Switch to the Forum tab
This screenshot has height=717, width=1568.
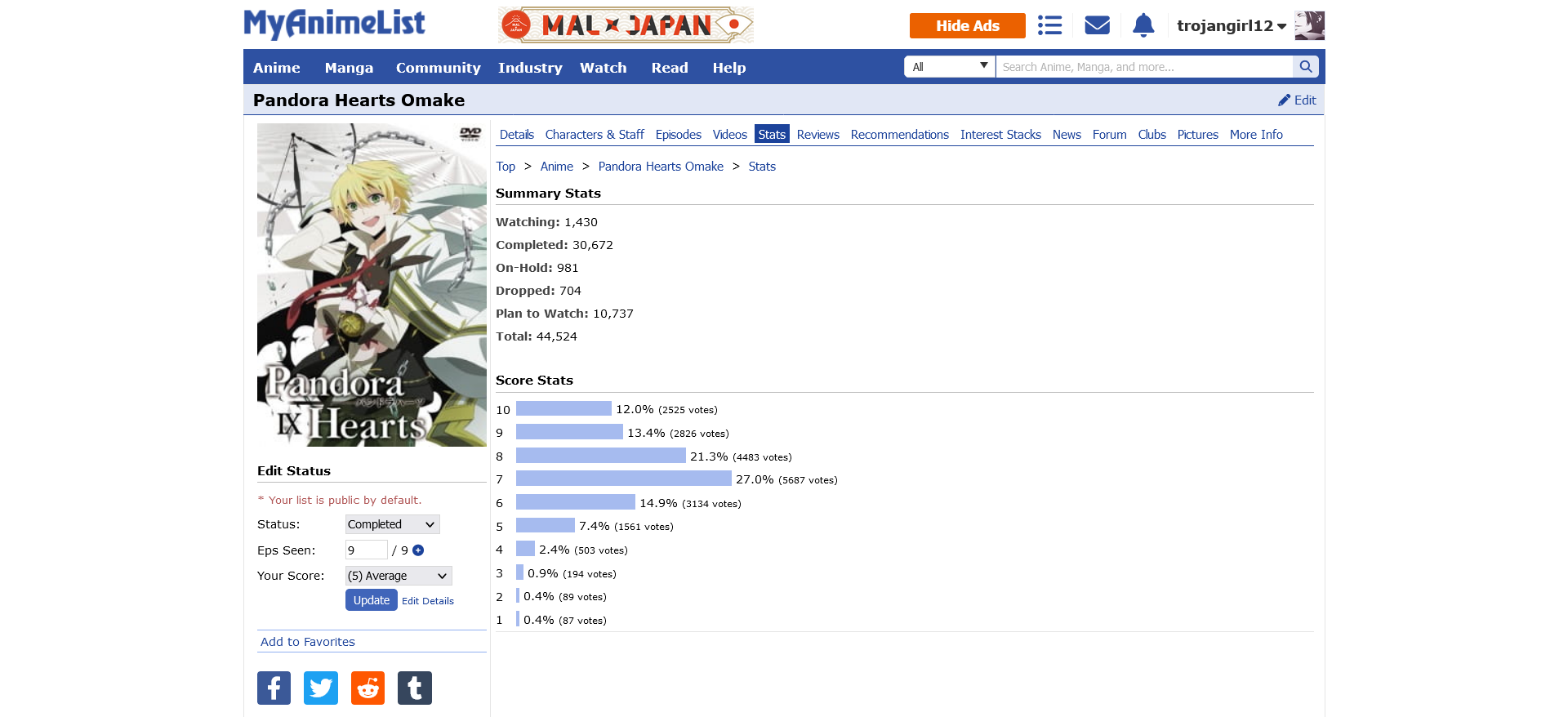click(1109, 135)
